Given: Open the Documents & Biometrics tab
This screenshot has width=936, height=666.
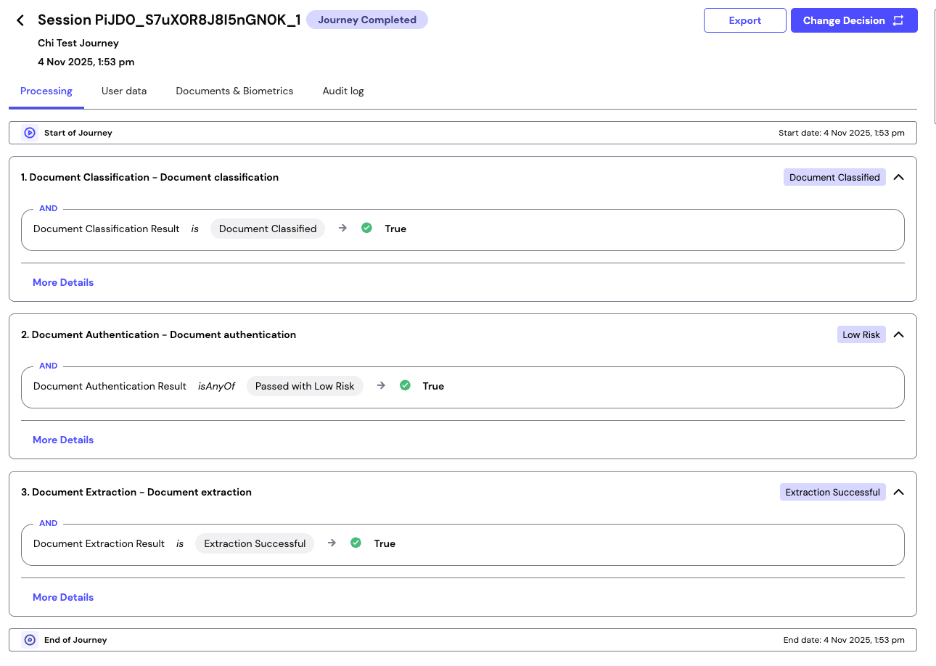Looking at the screenshot, I should (234, 91).
